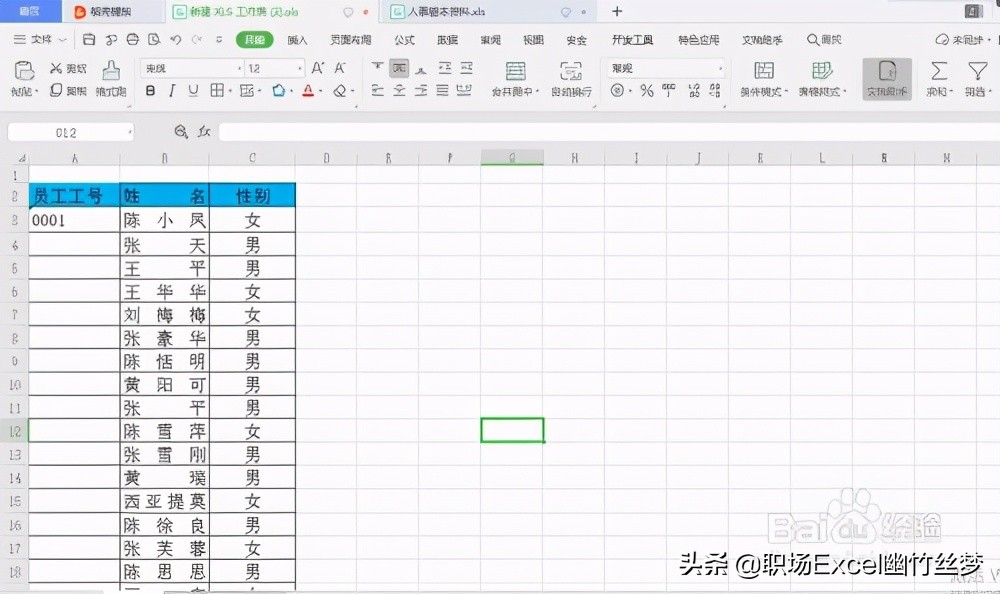Image resolution: width=1000 pixels, height=594 pixels.
Task: Open the 文件 menu
Action: point(40,40)
